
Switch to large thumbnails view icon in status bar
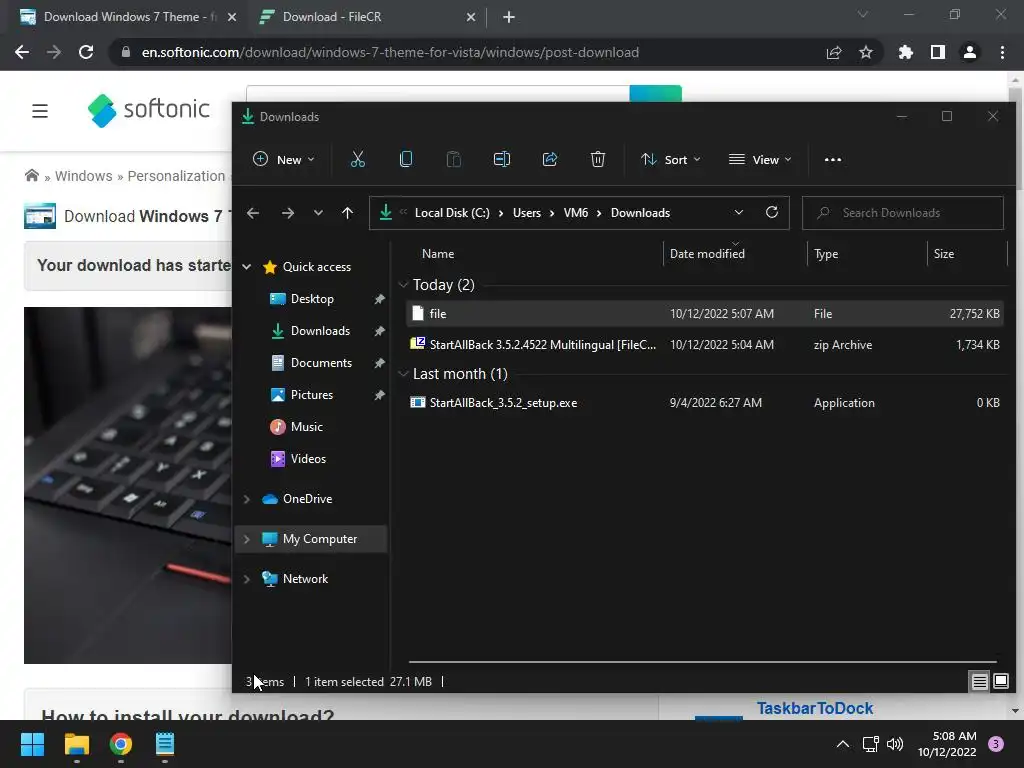click(x=1000, y=682)
